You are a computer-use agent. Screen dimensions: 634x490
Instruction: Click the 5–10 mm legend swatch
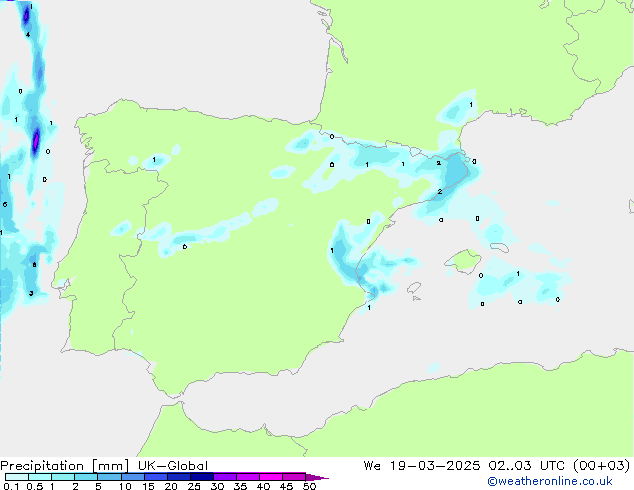click(x=109, y=477)
